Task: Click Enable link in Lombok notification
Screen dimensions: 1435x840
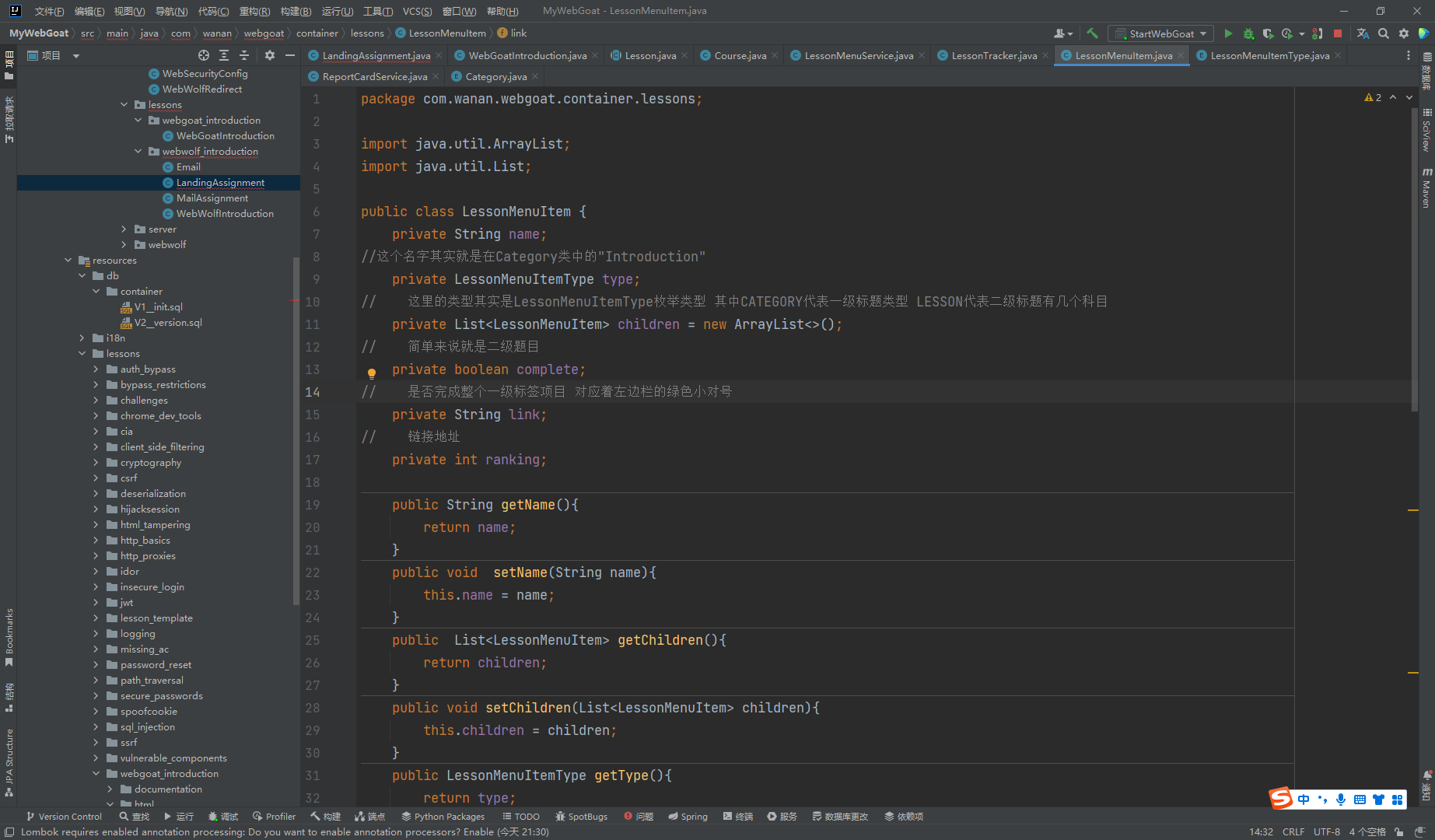Action: [x=478, y=831]
